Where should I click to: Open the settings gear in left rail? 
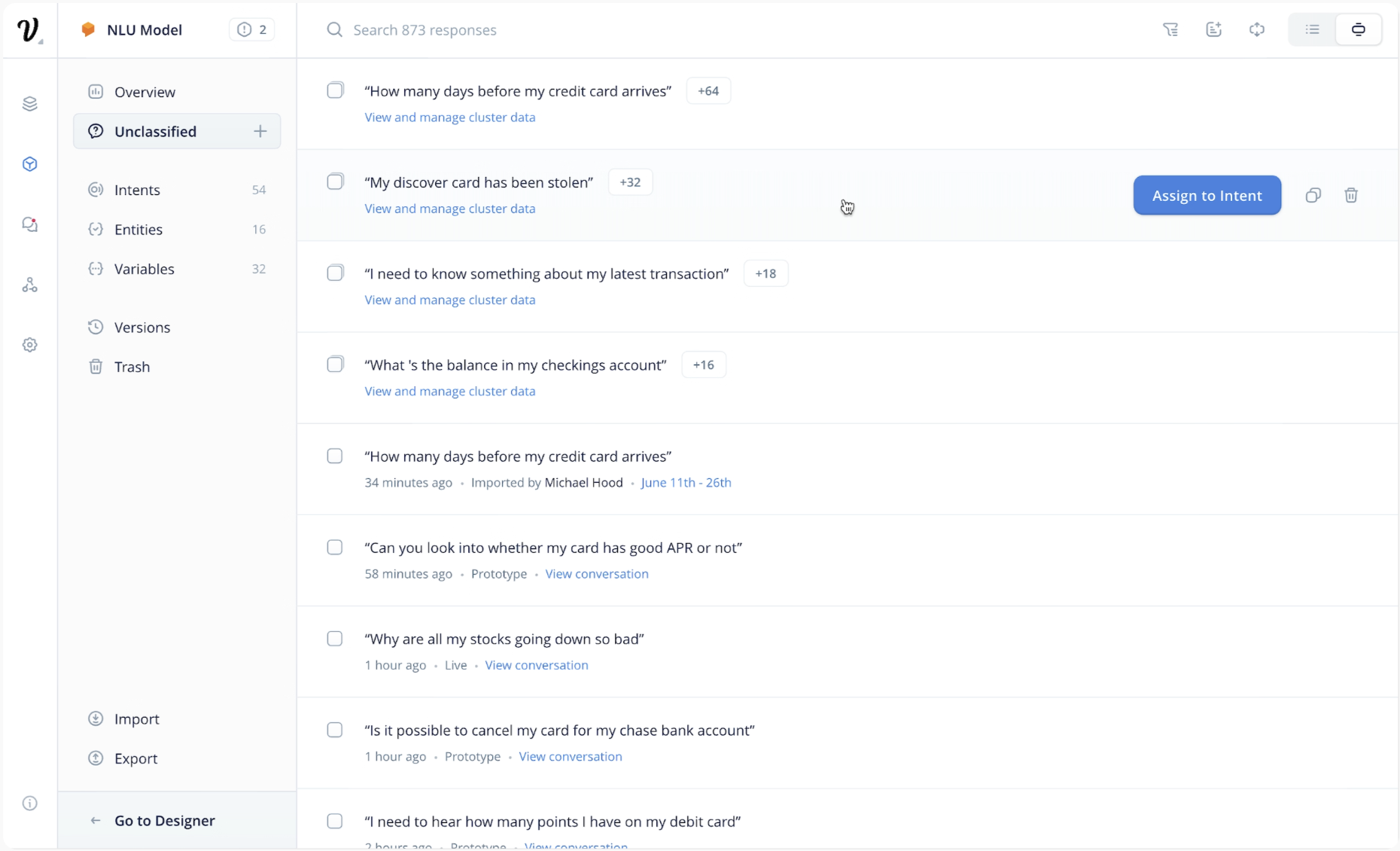(x=30, y=345)
